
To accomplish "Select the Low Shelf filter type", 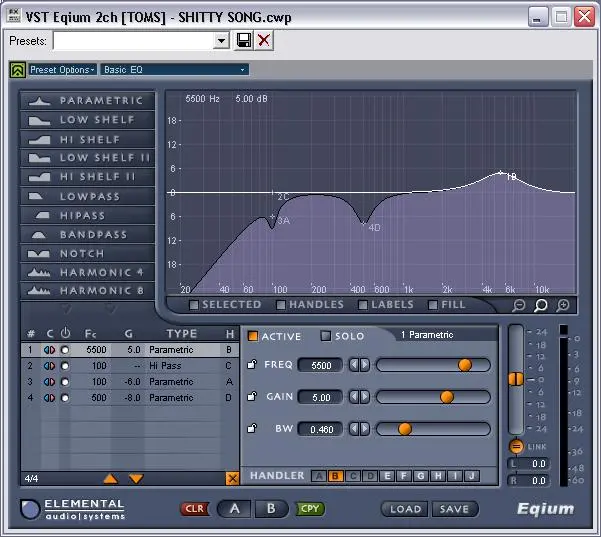I will click(x=88, y=120).
